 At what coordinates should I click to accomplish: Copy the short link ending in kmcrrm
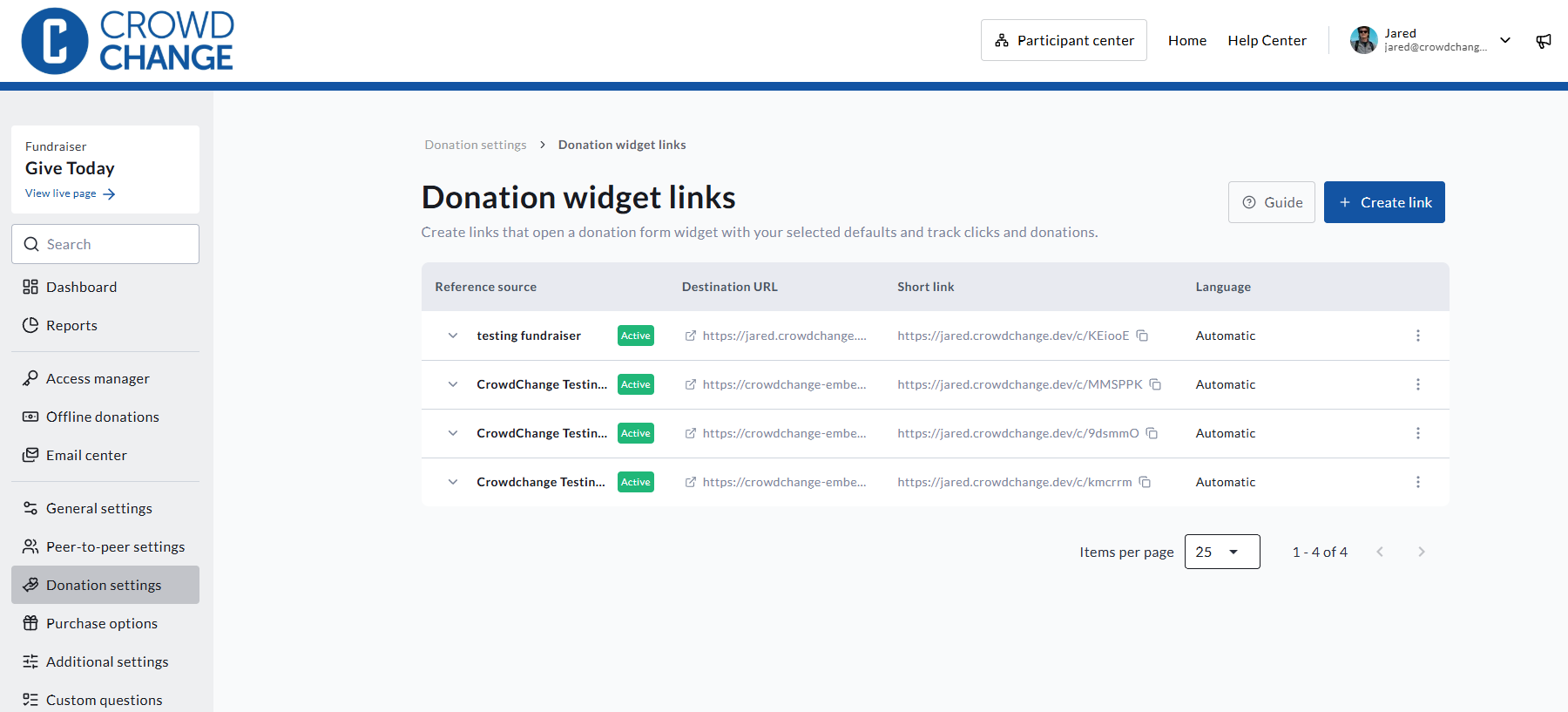click(1145, 482)
